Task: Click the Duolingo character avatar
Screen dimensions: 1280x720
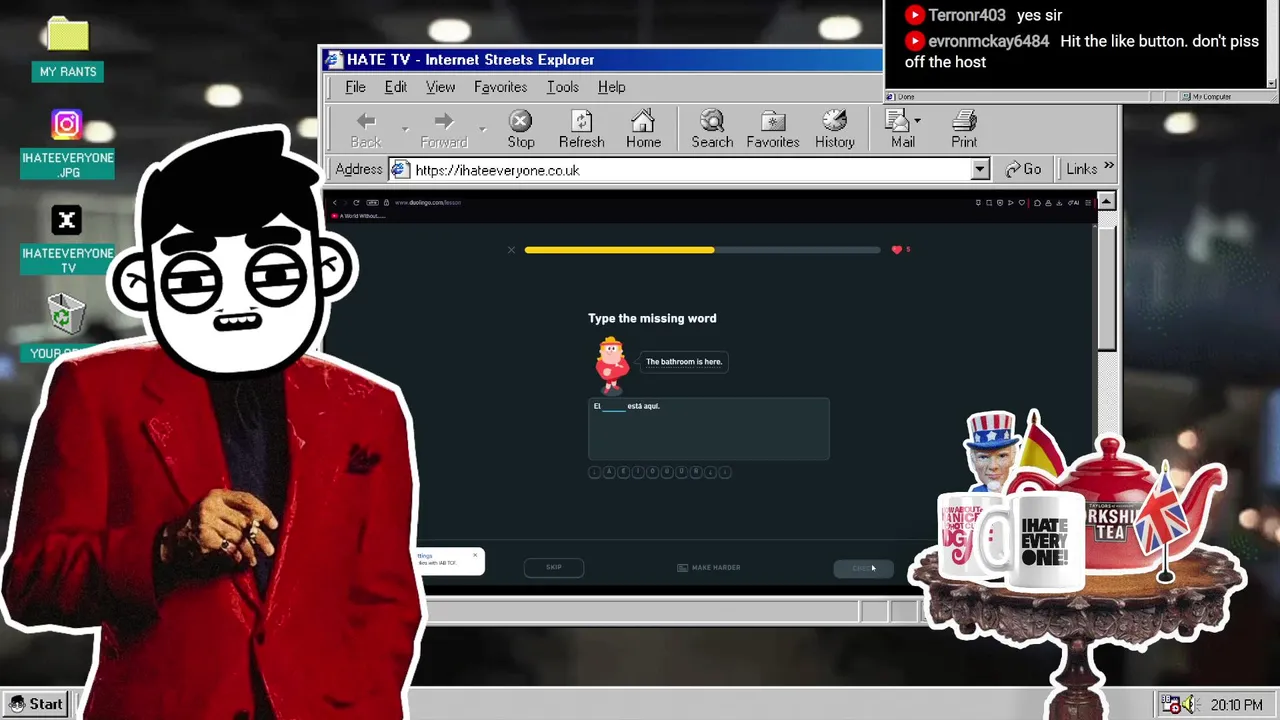Action: tap(612, 365)
